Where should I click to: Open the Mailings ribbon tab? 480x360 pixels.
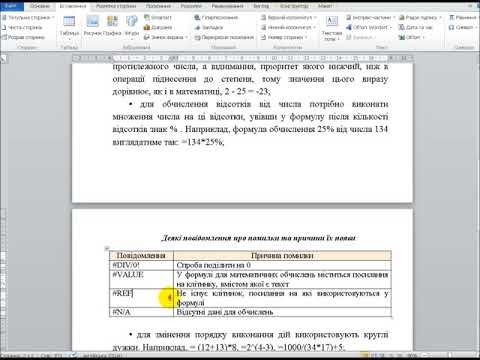(x=191, y=6)
